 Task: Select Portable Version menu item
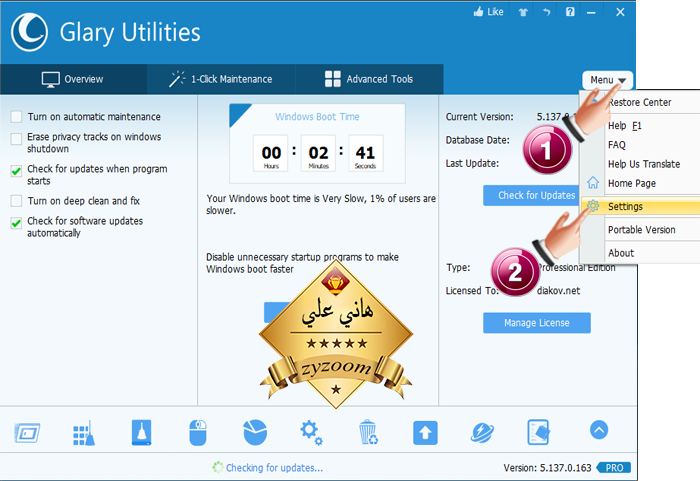pos(639,230)
